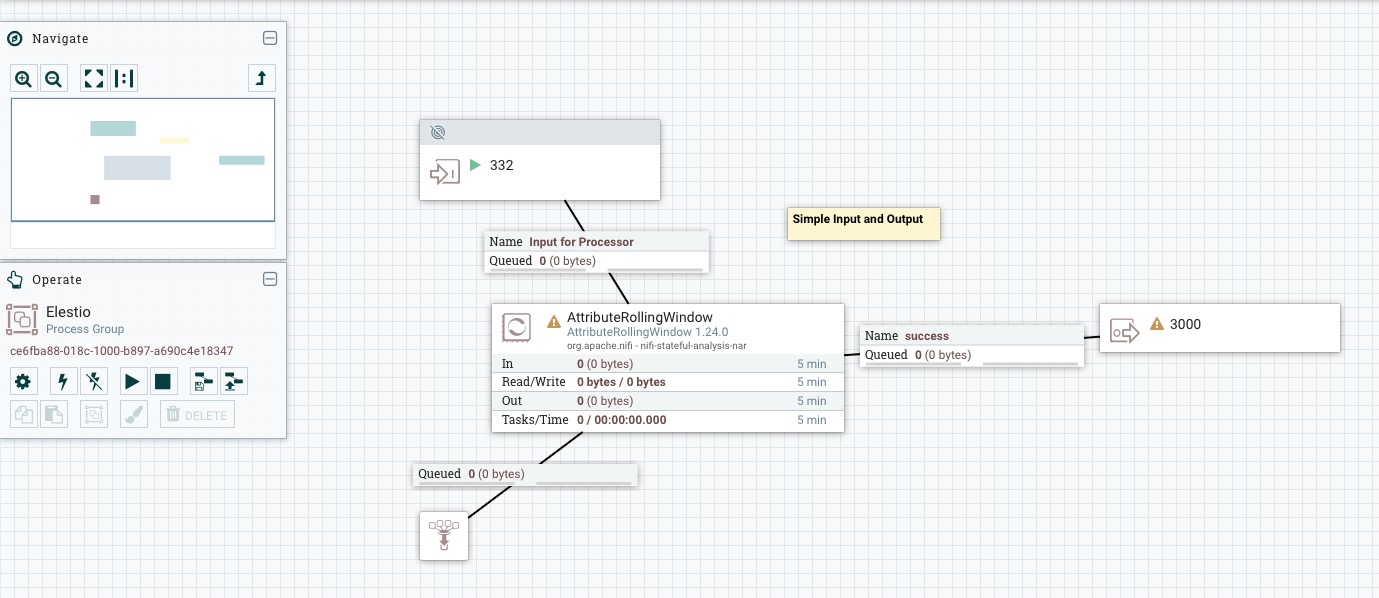1379x598 pixels.
Task: Disable components with the slashed lightning icon
Action: 93,381
